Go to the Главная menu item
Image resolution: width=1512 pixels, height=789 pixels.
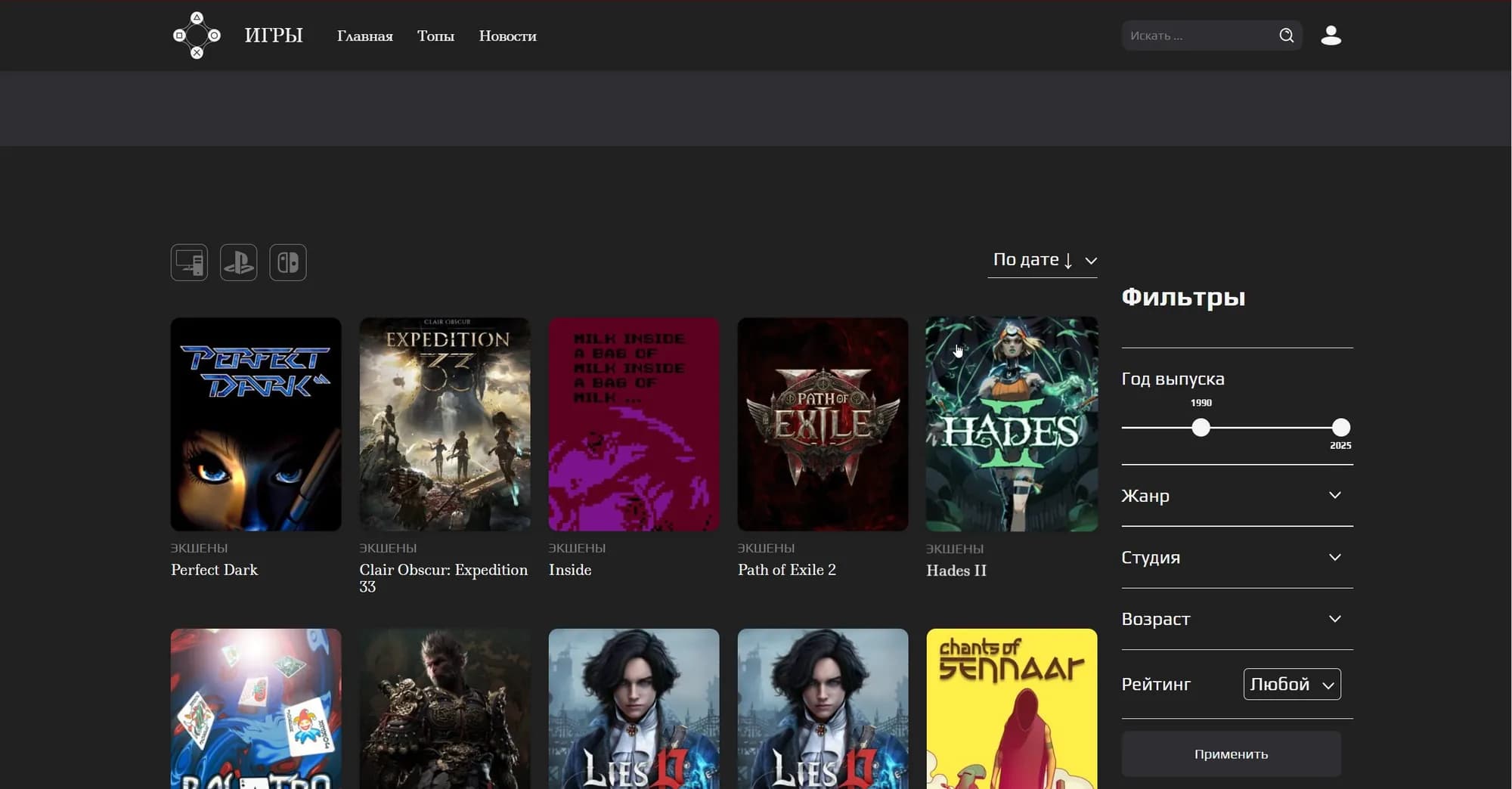click(365, 36)
